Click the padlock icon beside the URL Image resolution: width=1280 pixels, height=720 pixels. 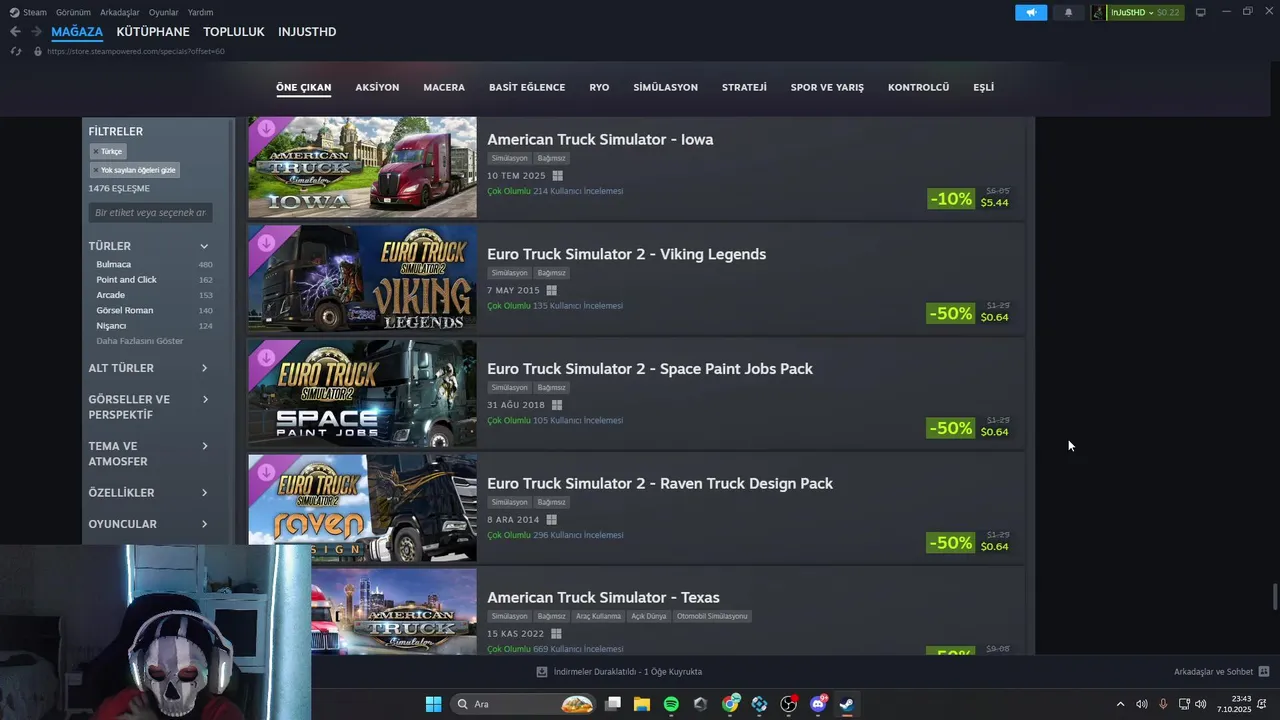click(x=38, y=51)
